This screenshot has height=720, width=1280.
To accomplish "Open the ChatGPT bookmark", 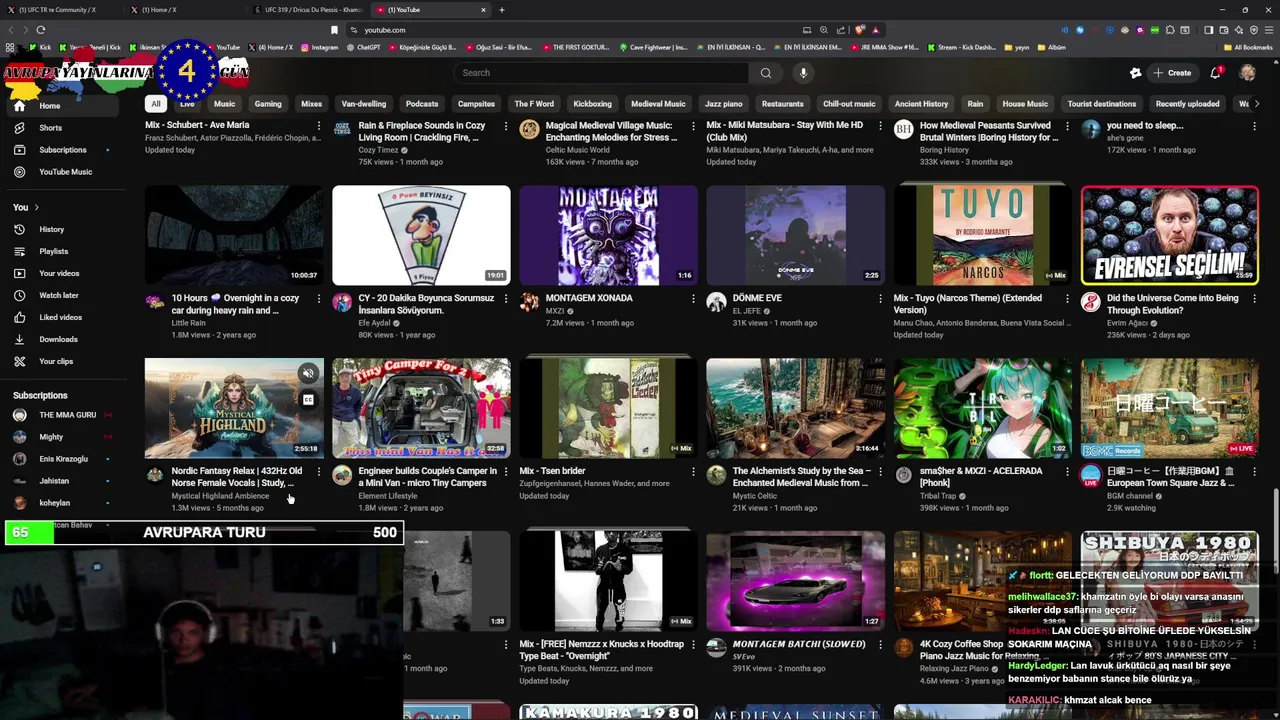I will [363, 47].
